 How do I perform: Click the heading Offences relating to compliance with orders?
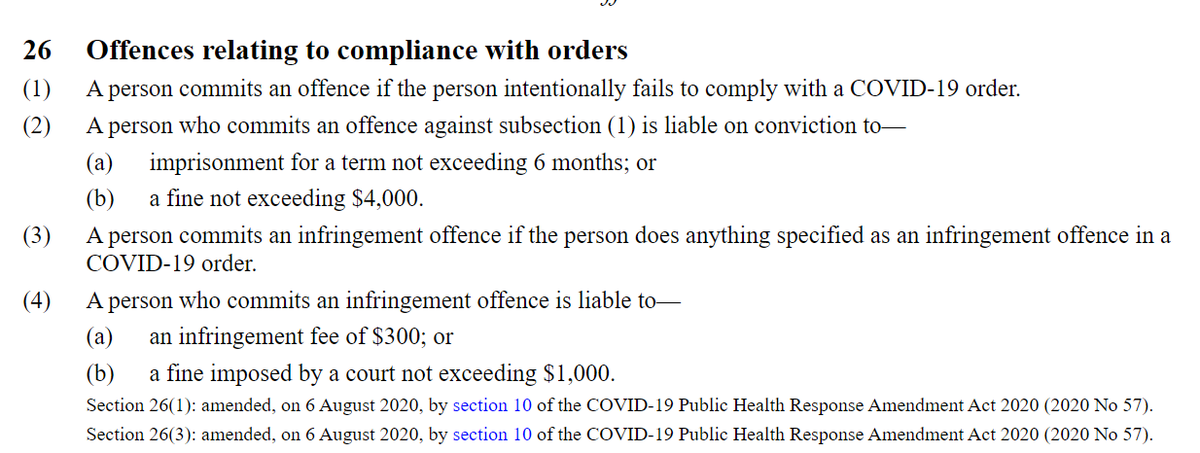pyautogui.click(x=357, y=50)
